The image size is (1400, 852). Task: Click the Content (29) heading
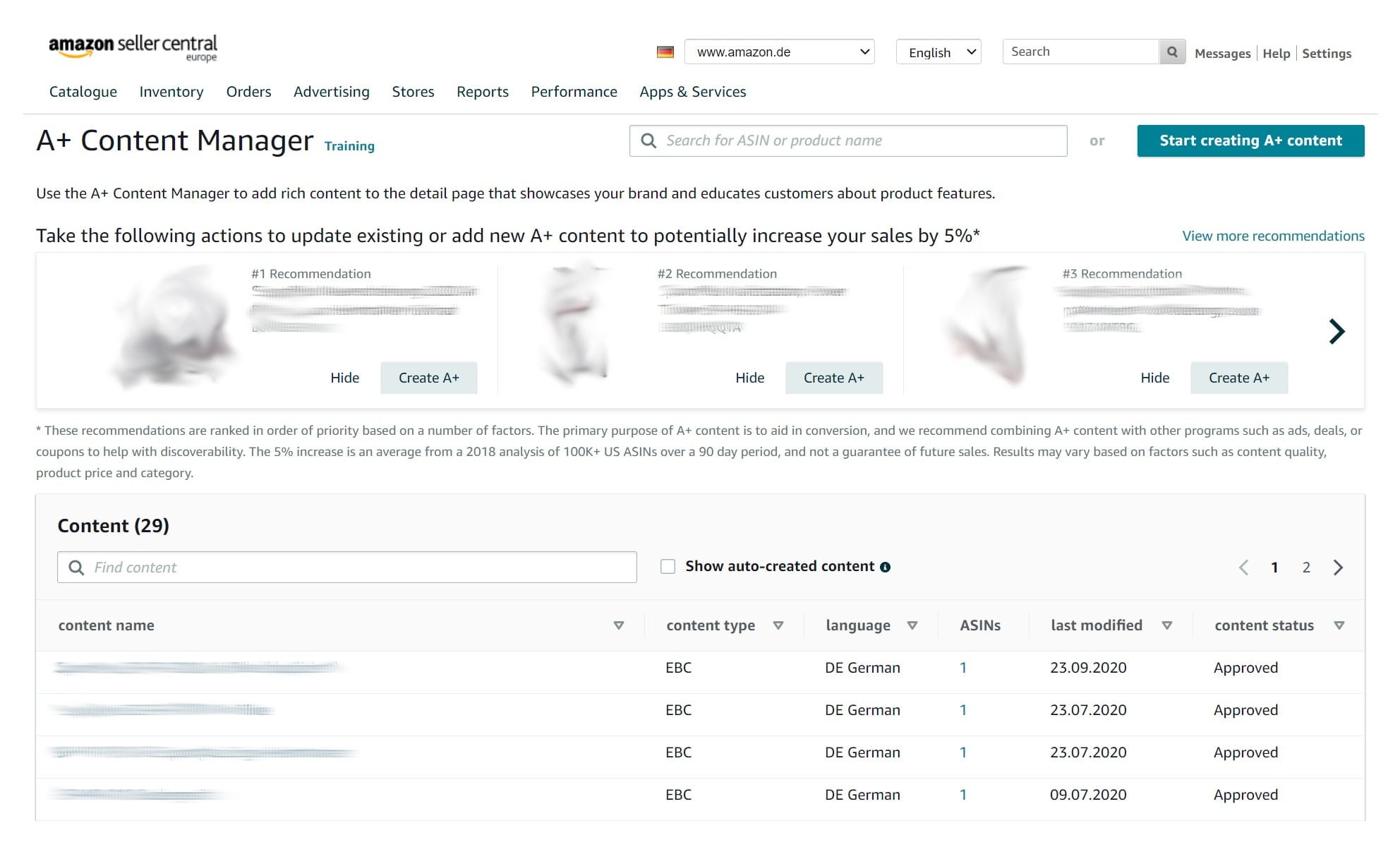[114, 526]
